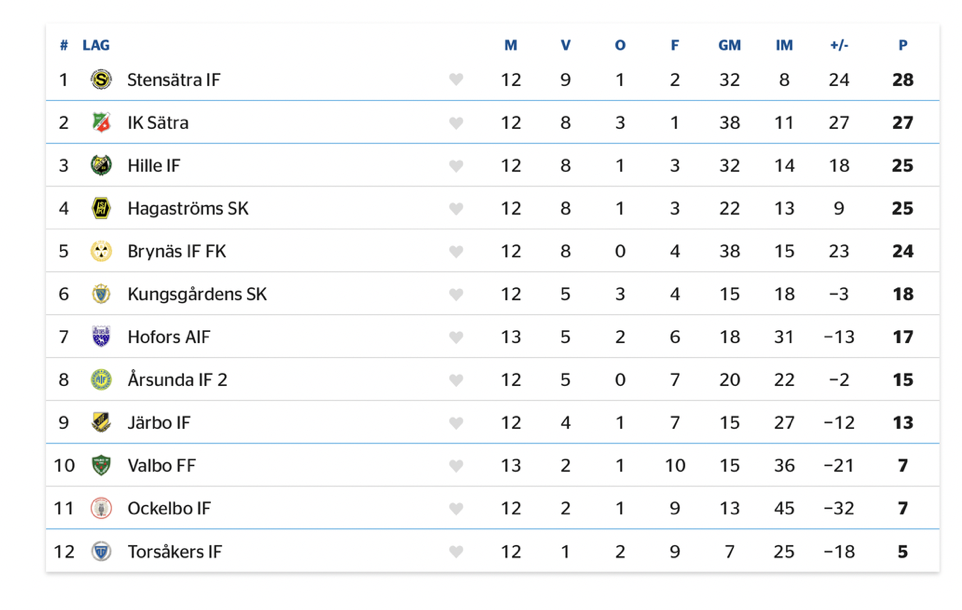
Task: Toggle the heart next to Järbo IF
Action: pyautogui.click(x=456, y=423)
